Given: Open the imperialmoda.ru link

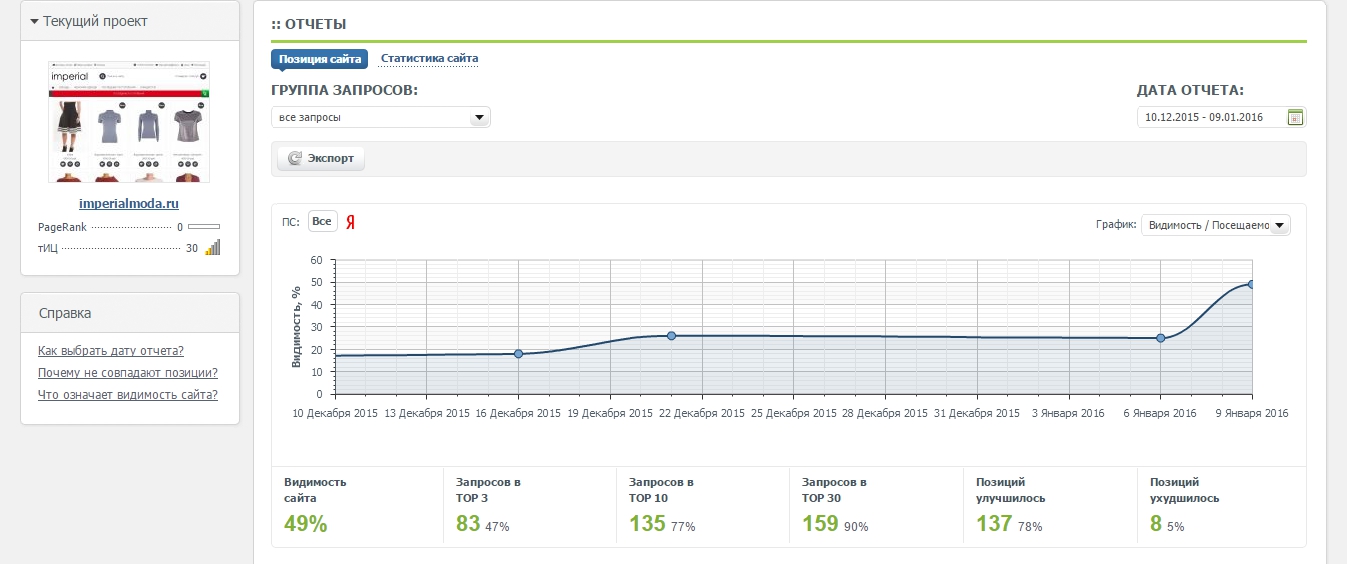Looking at the screenshot, I should pos(128,204).
